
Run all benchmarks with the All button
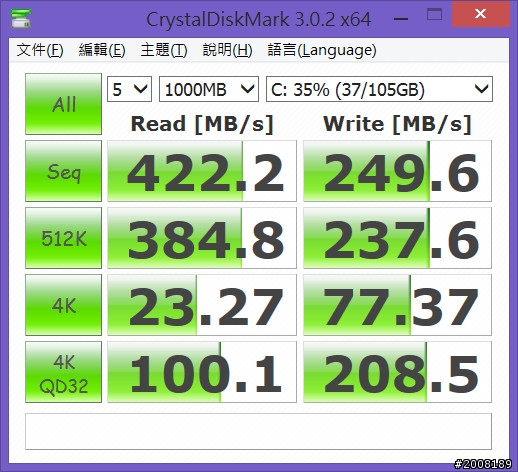click(63, 104)
